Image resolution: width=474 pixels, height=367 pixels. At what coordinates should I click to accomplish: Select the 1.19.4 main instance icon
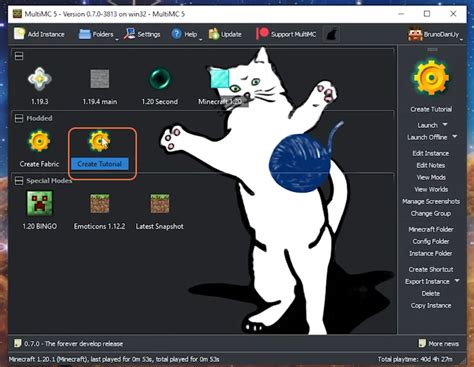click(100, 79)
